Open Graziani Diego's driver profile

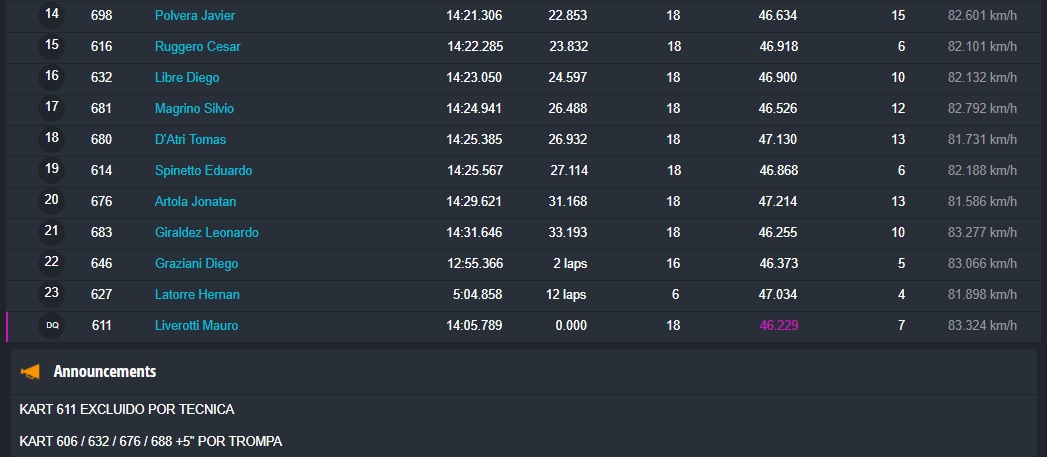pos(196,264)
